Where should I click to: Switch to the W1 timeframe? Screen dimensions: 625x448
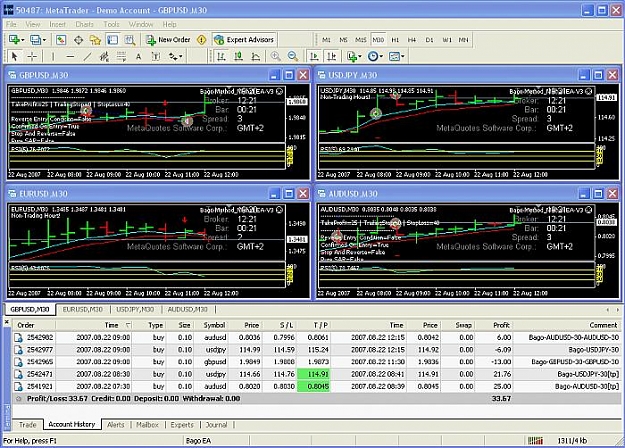coord(447,40)
